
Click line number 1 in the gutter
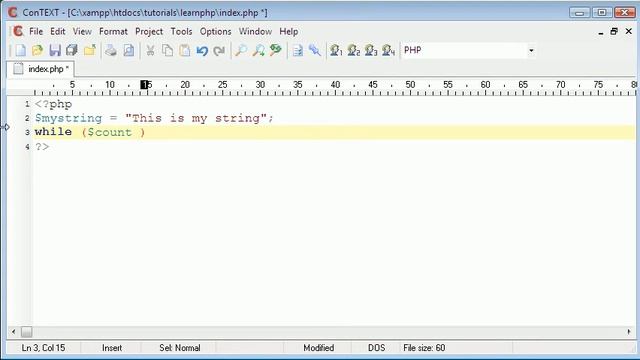pos(27,104)
